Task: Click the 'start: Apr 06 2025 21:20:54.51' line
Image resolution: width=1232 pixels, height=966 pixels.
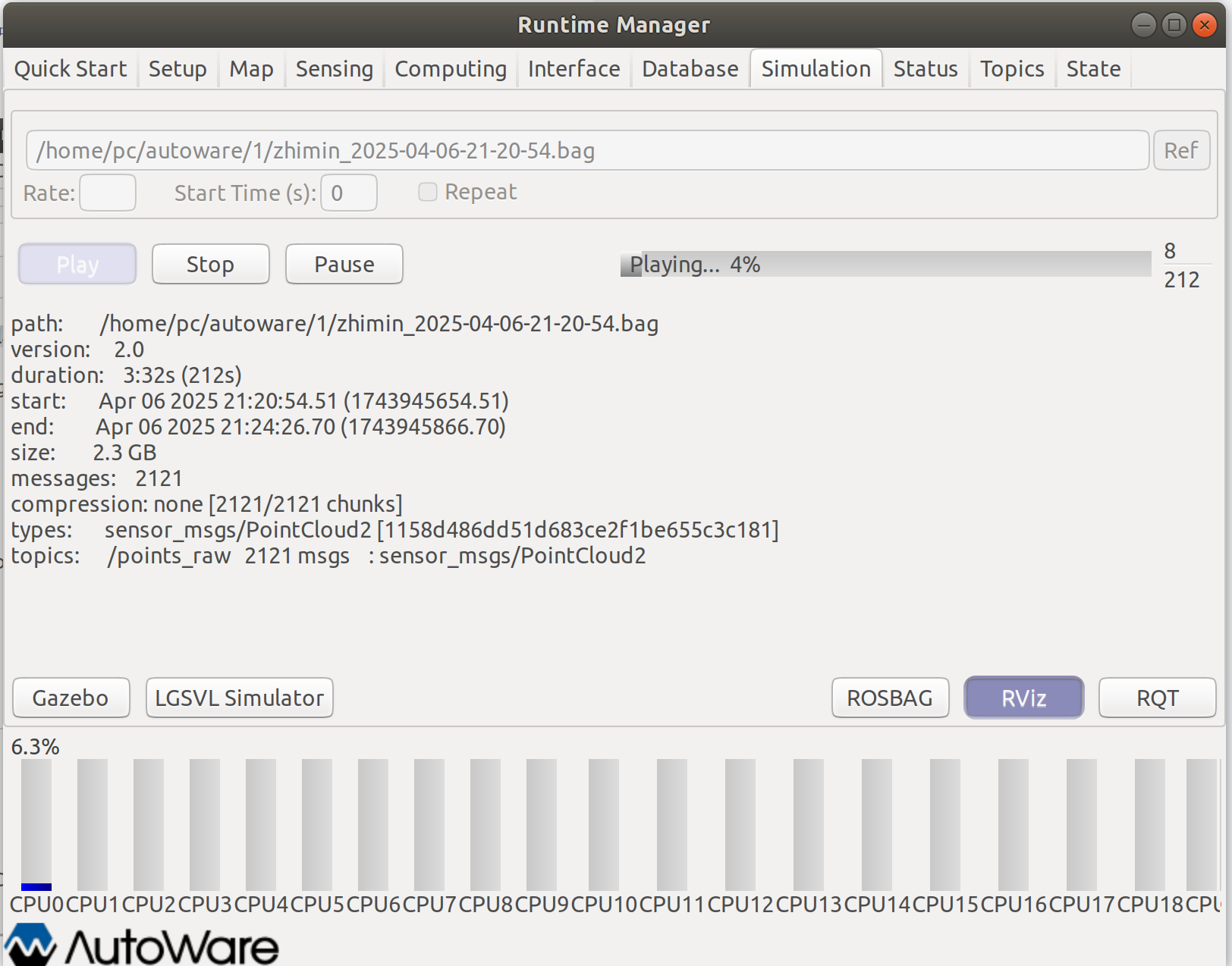Action: coord(259,401)
